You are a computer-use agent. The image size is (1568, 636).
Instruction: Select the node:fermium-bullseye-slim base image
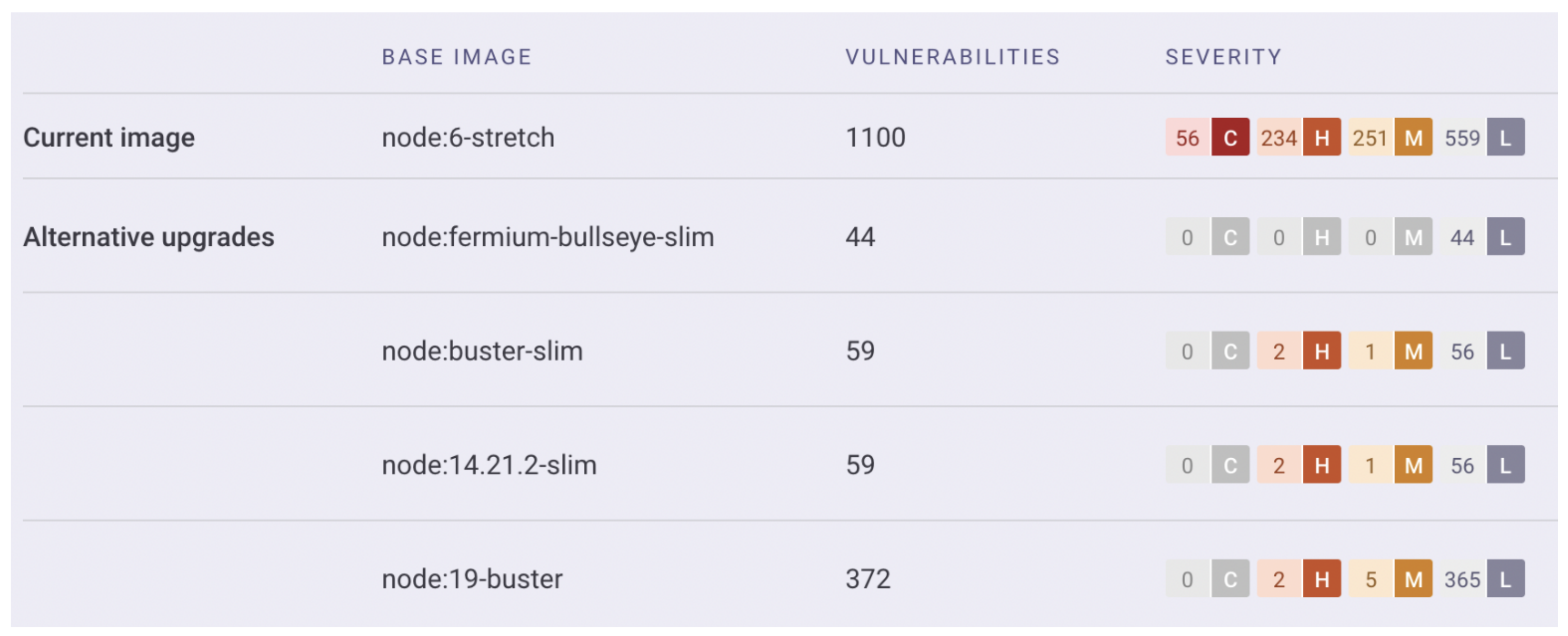point(547,237)
